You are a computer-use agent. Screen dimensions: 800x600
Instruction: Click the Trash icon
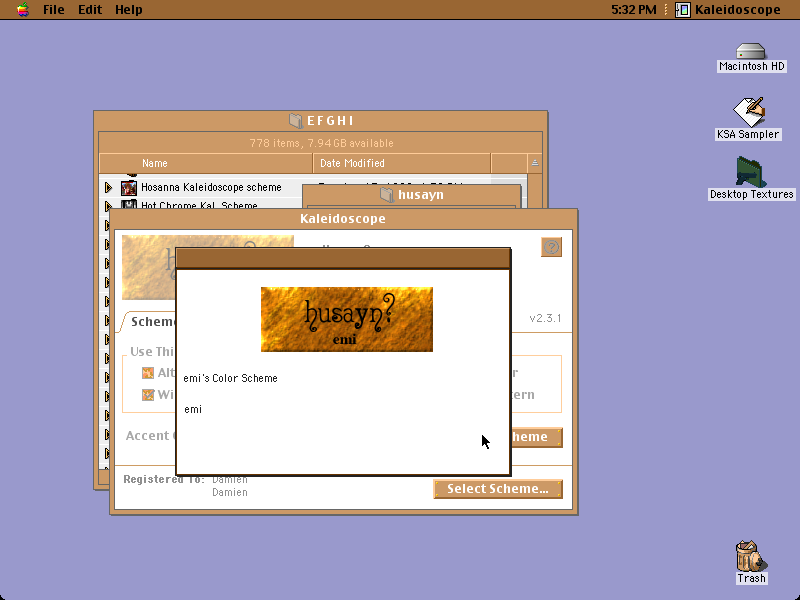click(751, 556)
